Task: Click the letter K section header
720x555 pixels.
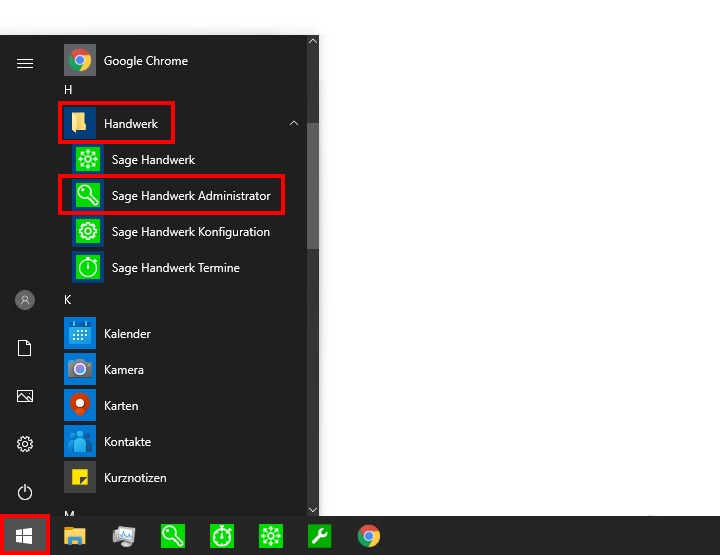Action: point(68,299)
